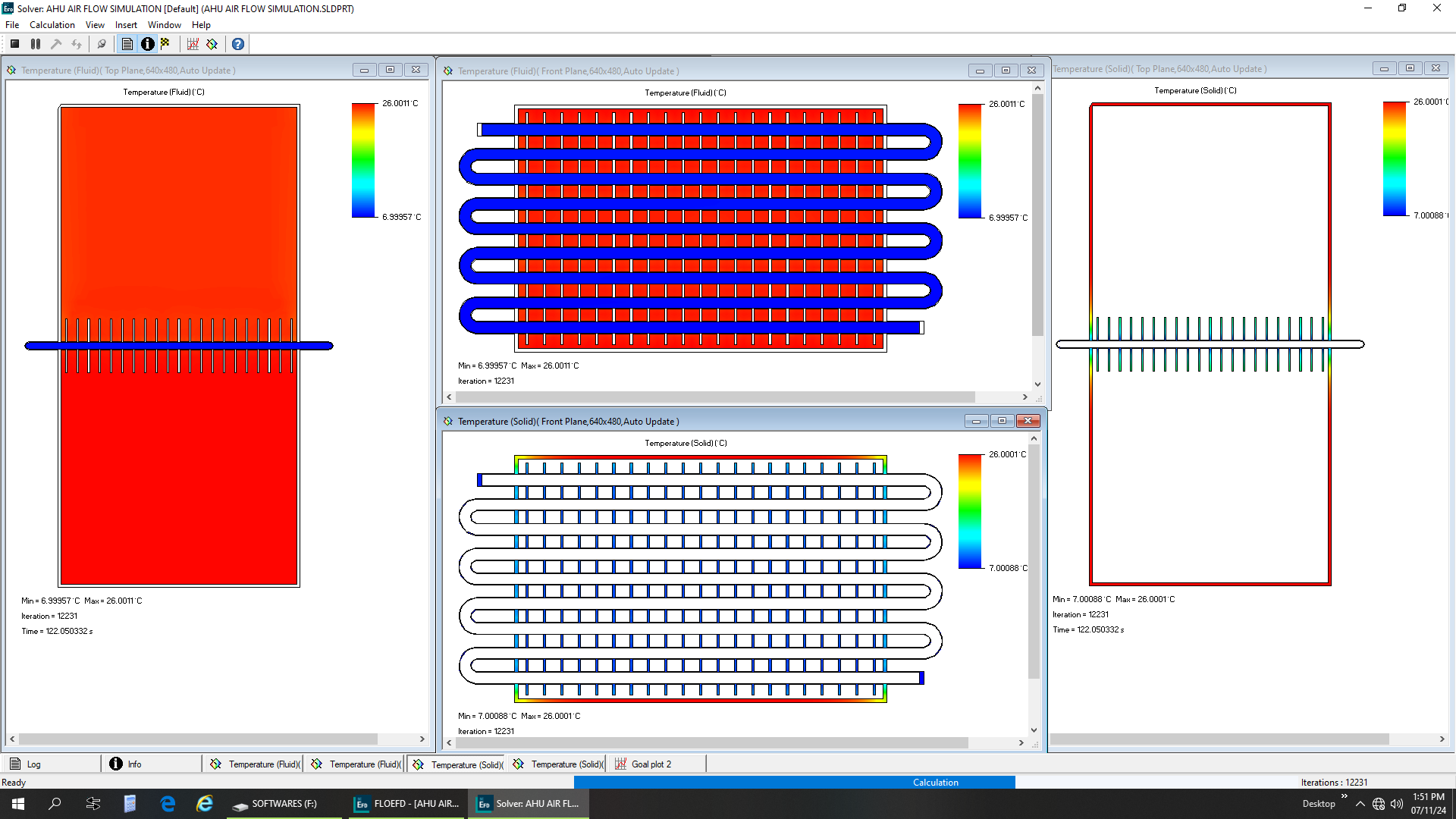Screen dimensions: 1456x819
Task: Click horizontal scrollbar of Fluid Top Plane window
Action: click(198, 739)
